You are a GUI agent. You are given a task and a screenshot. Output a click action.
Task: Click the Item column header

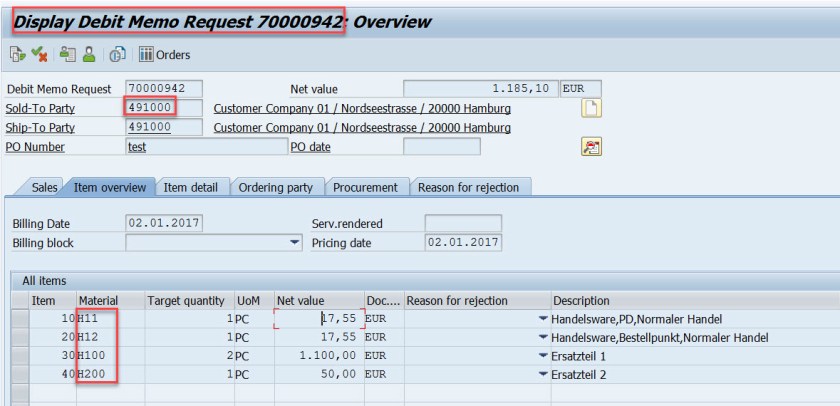click(53, 300)
